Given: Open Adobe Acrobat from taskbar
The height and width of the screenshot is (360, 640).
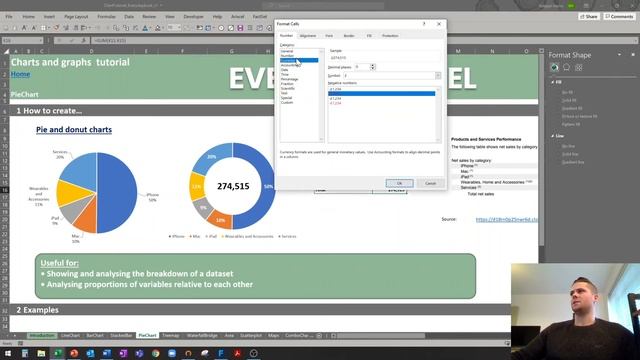Looking at the screenshot, I should 237,353.
